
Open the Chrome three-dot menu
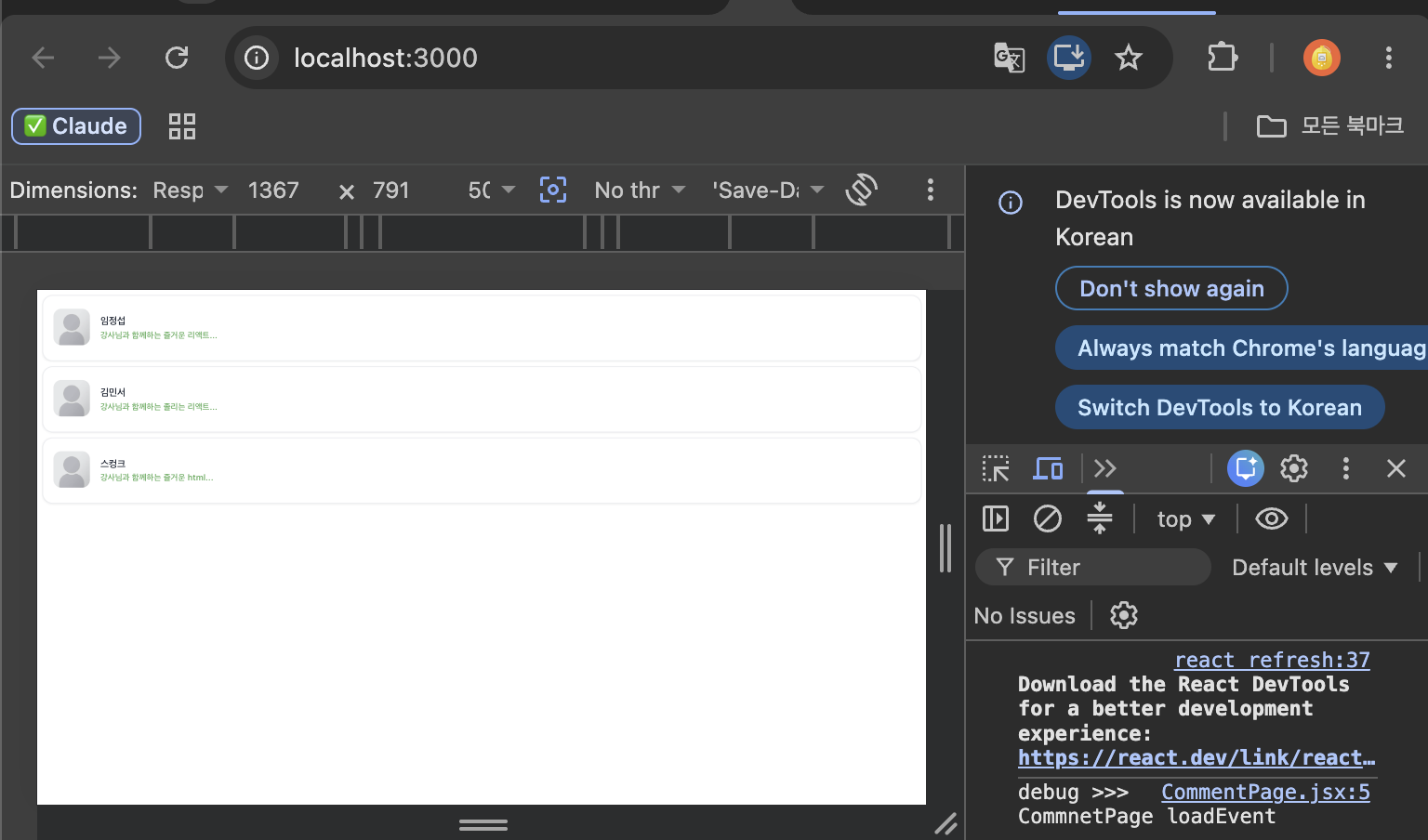click(x=1389, y=58)
